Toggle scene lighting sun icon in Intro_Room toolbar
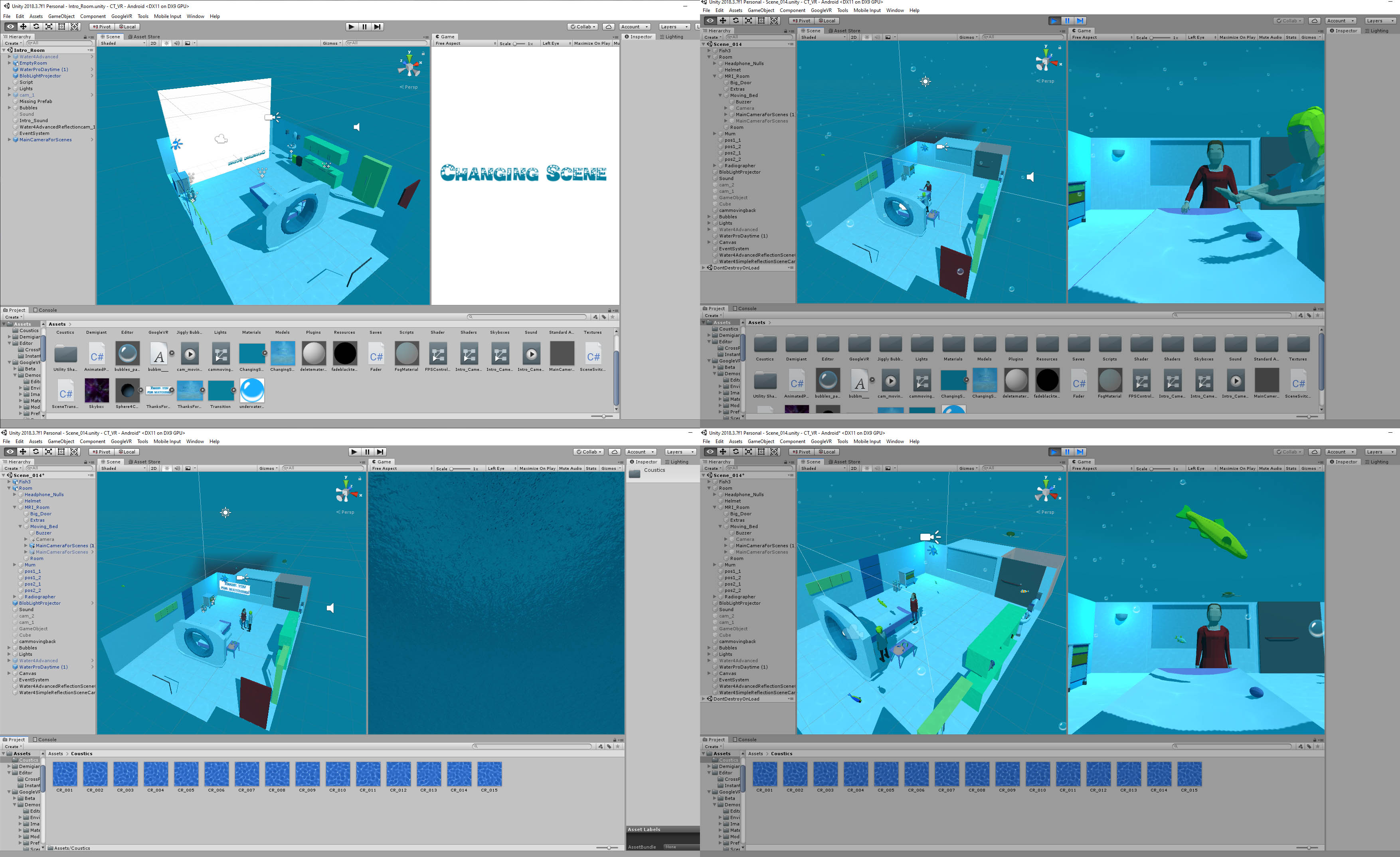Screen dimensions: 1400x857 coord(166,43)
